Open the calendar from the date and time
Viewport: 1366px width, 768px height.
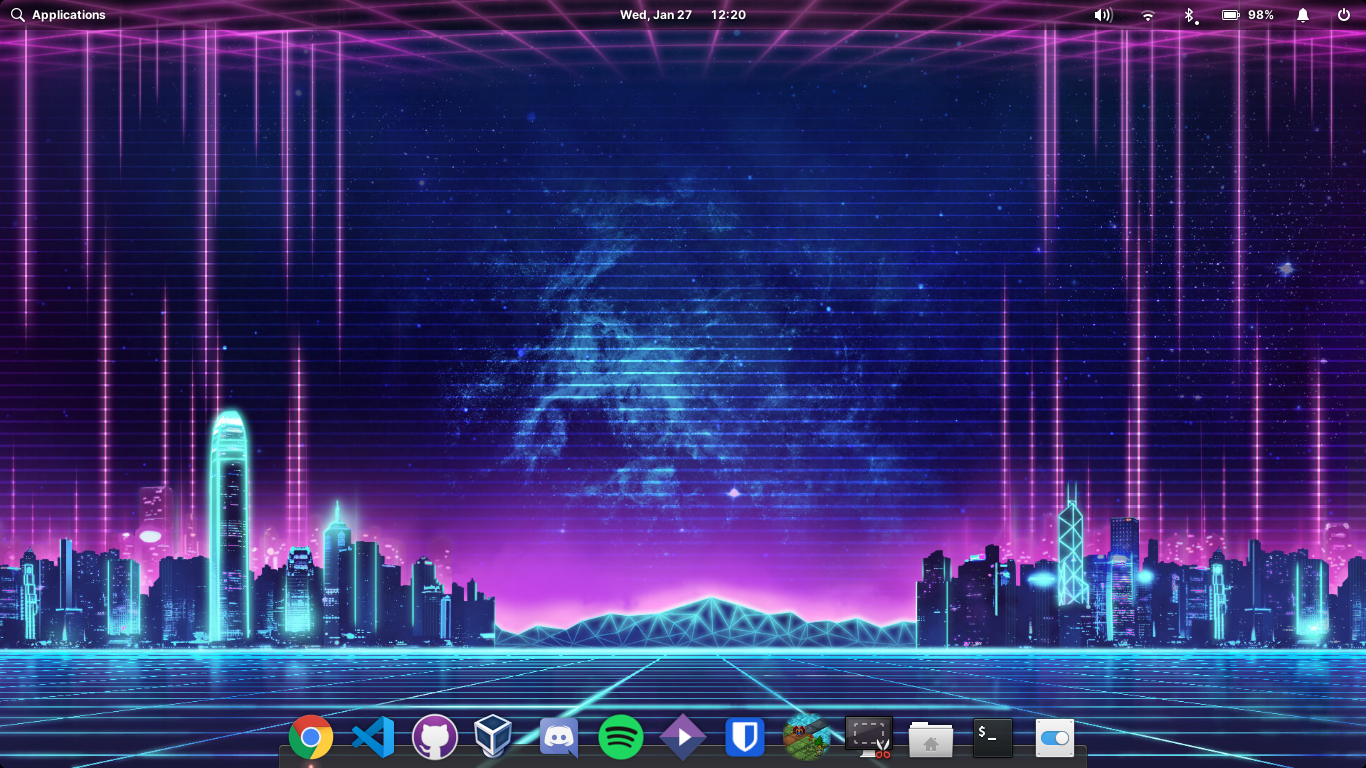coord(683,15)
